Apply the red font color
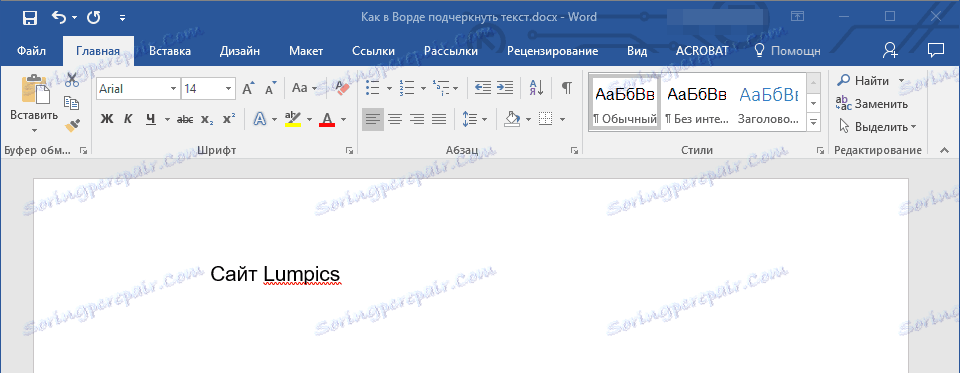Image resolution: width=960 pixels, height=373 pixels. click(x=327, y=119)
